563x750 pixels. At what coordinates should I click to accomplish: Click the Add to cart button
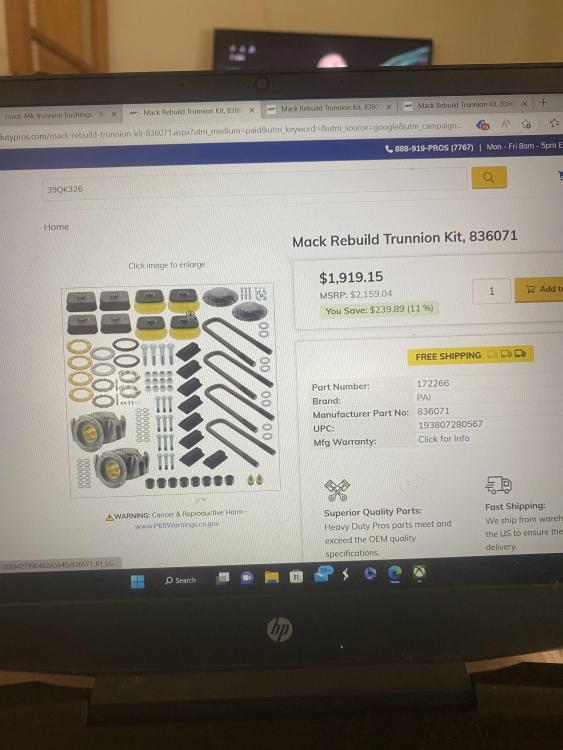pyautogui.click(x=539, y=289)
